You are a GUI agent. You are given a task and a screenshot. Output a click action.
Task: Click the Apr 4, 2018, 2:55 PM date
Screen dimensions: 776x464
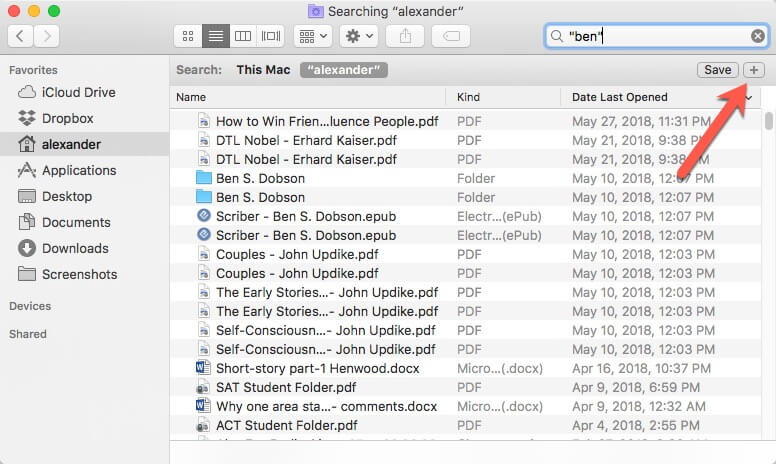(636, 425)
